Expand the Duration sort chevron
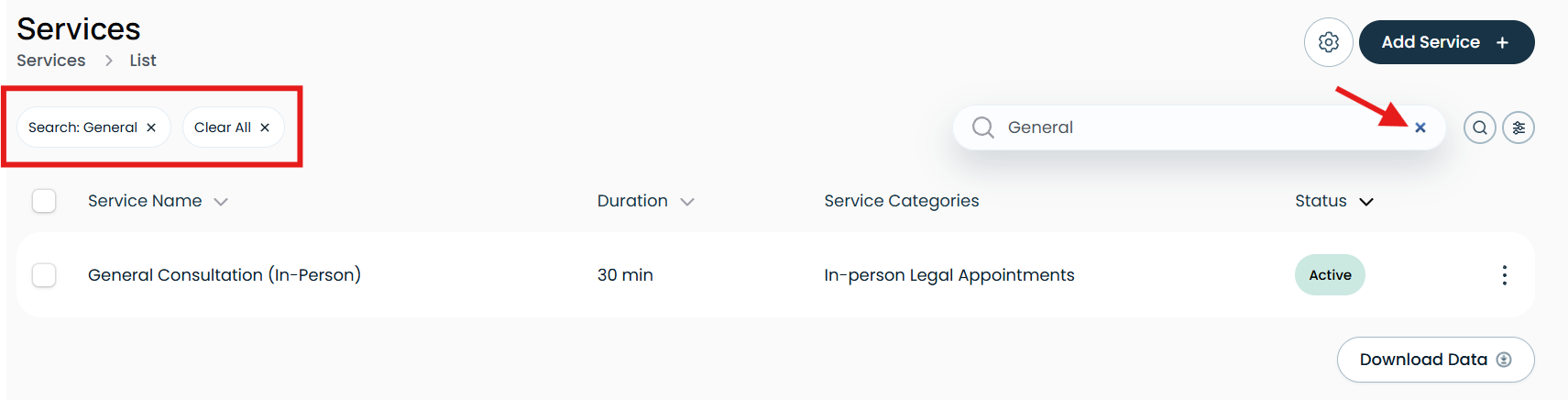 tap(687, 202)
